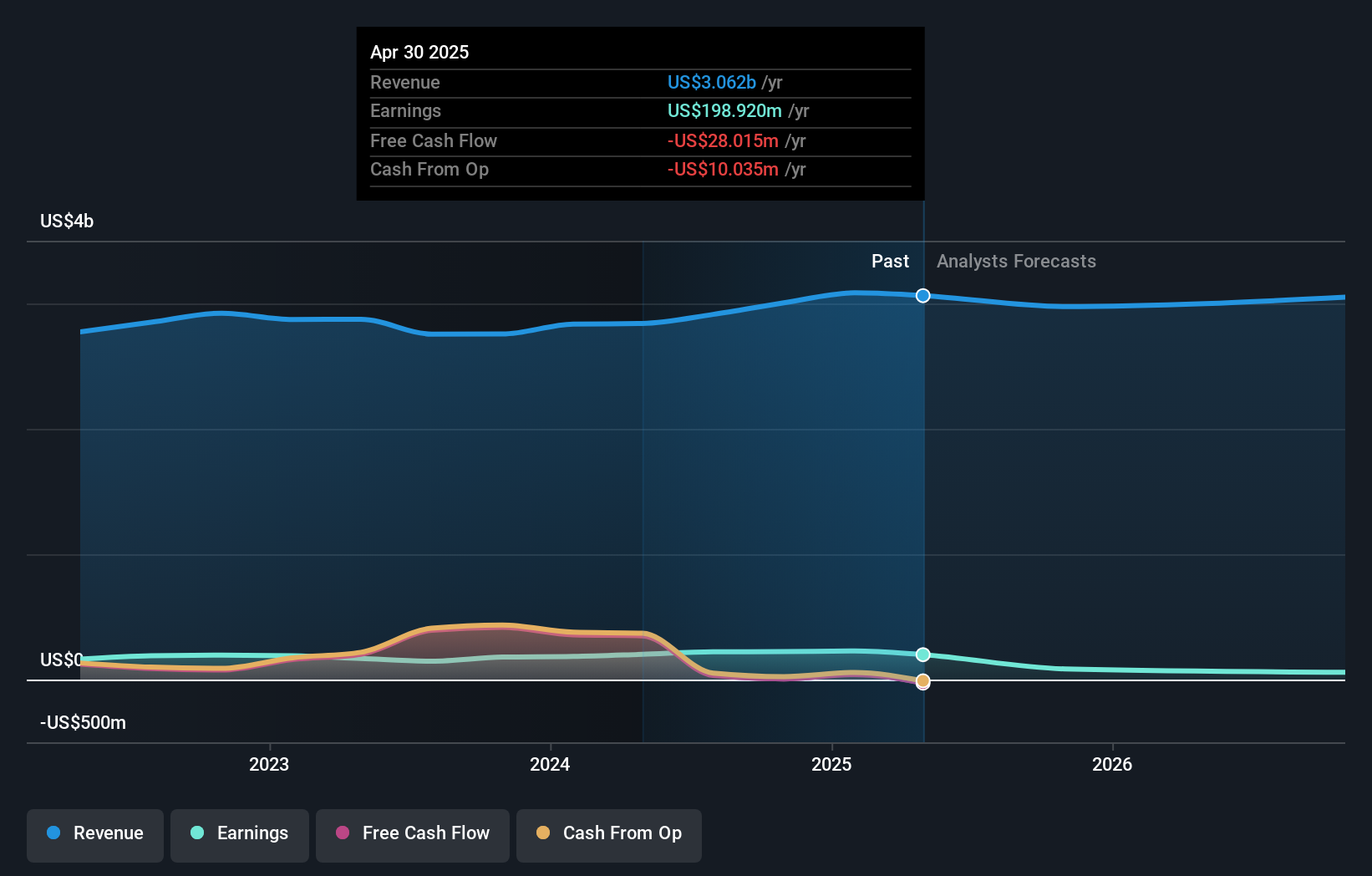Screen dimensions: 1372x876
Task: Click the US$0 y-axis label
Action: coord(62,660)
